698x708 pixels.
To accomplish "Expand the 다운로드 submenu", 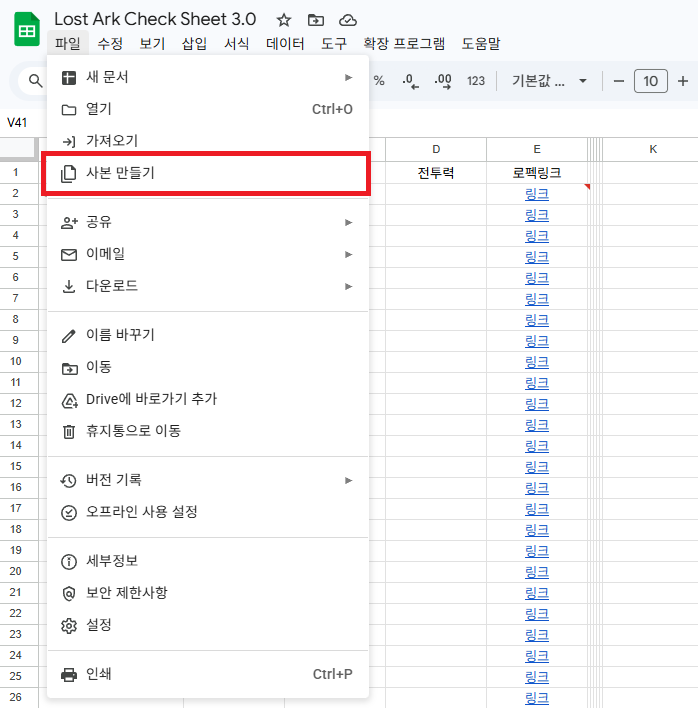I will 208,286.
